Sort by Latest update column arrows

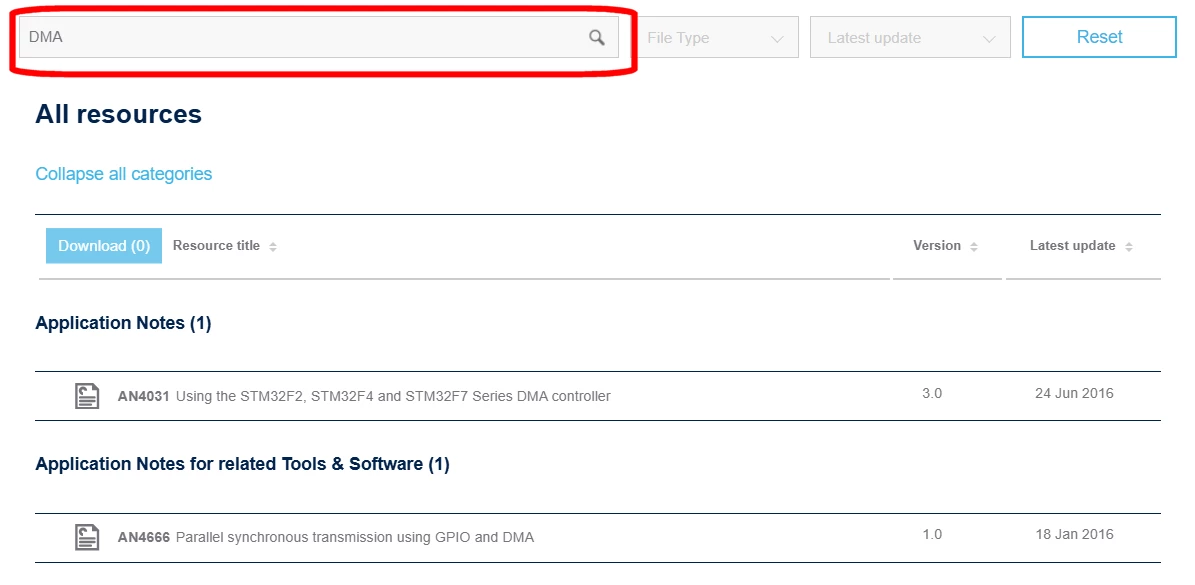click(x=1129, y=247)
